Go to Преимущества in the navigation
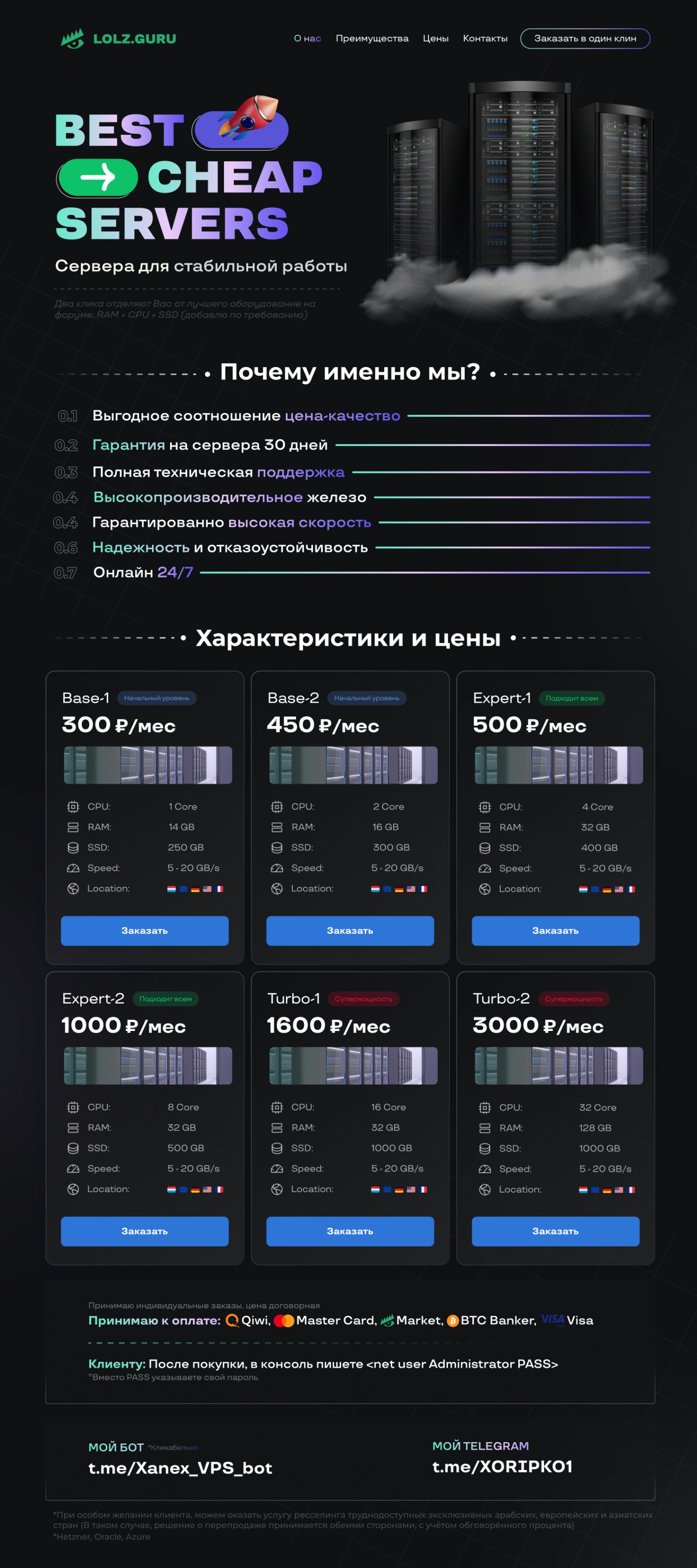The height and width of the screenshot is (1568, 697). pyautogui.click(x=372, y=38)
